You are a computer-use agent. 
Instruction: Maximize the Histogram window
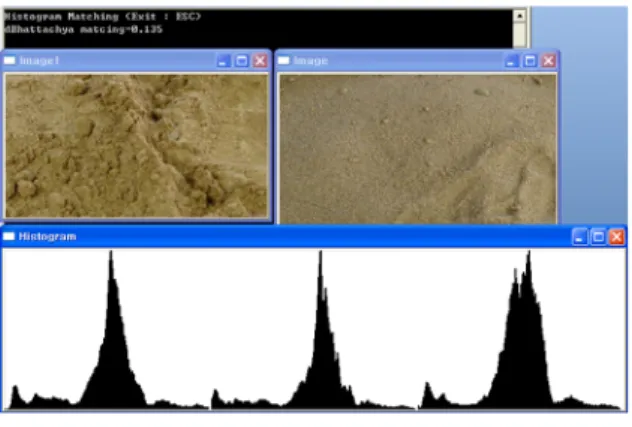click(x=598, y=237)
